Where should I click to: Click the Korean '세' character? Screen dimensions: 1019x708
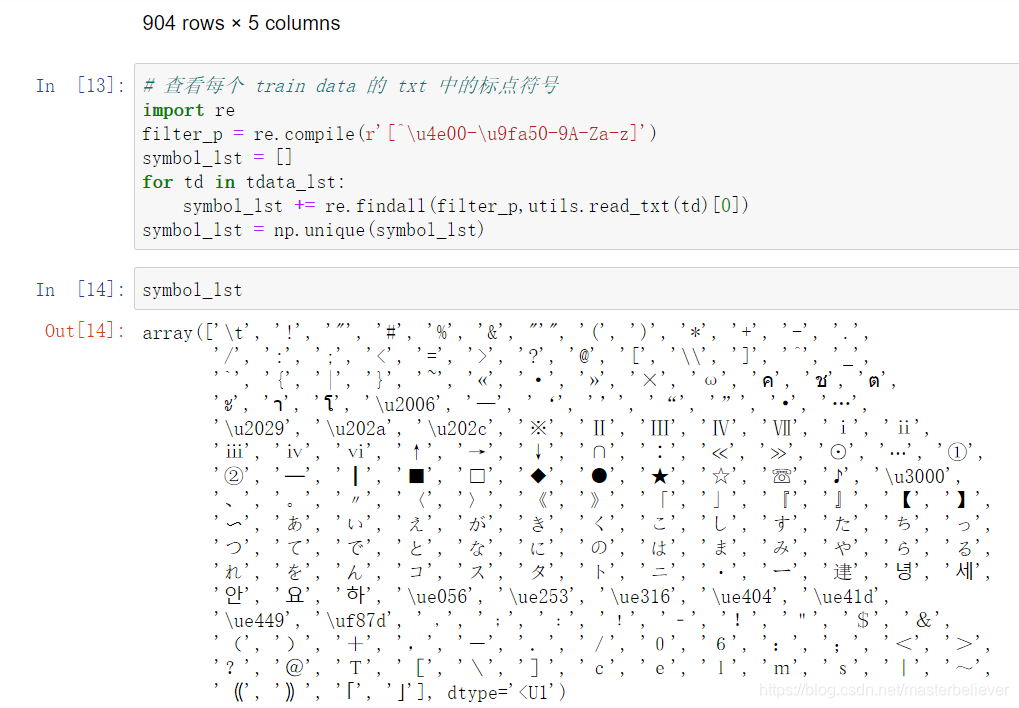tap(965, 571)
